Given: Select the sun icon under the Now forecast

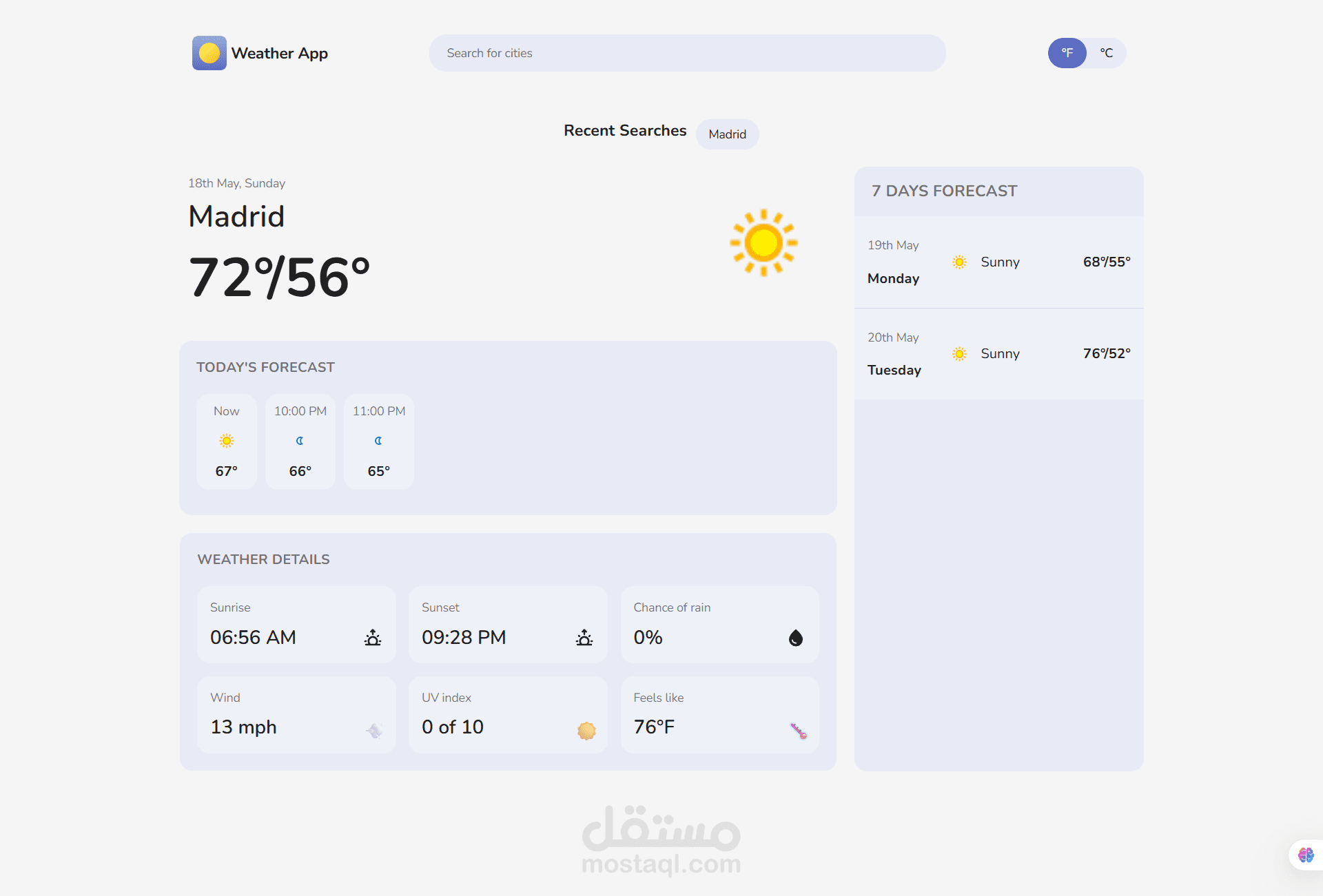Looking at the screenshot, I should click(x=226, y=441).
